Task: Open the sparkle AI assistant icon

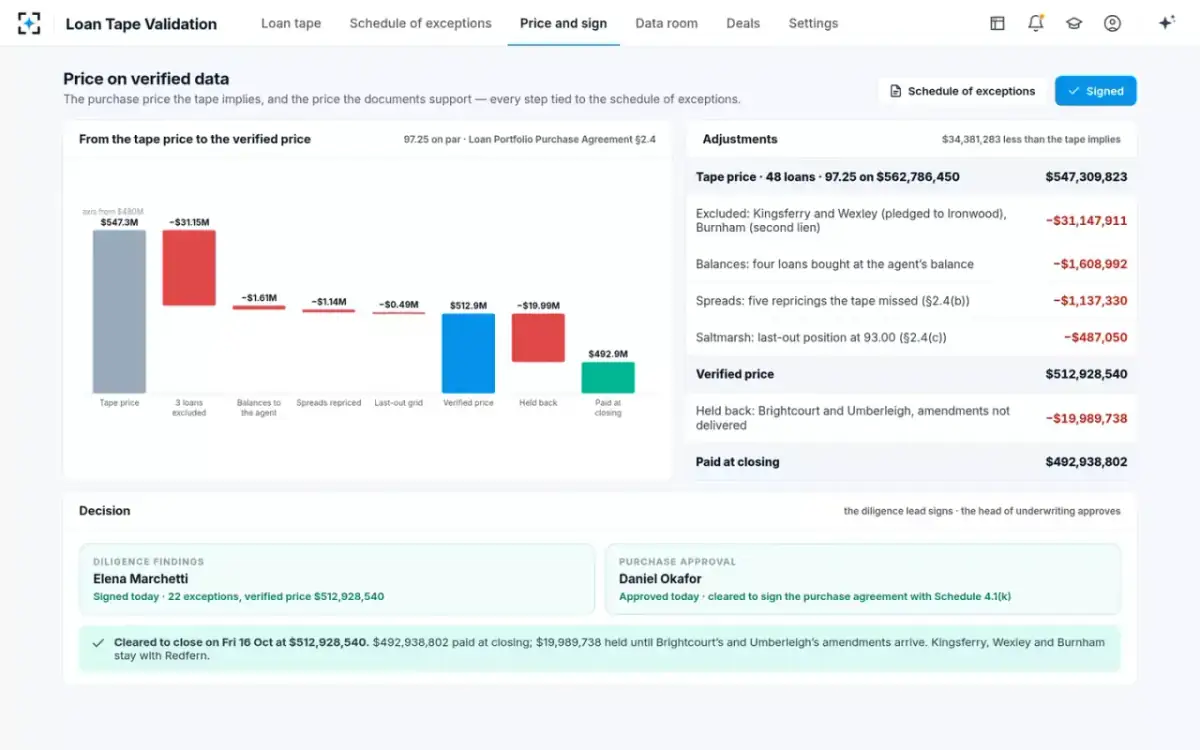Action: [1166, 23]
